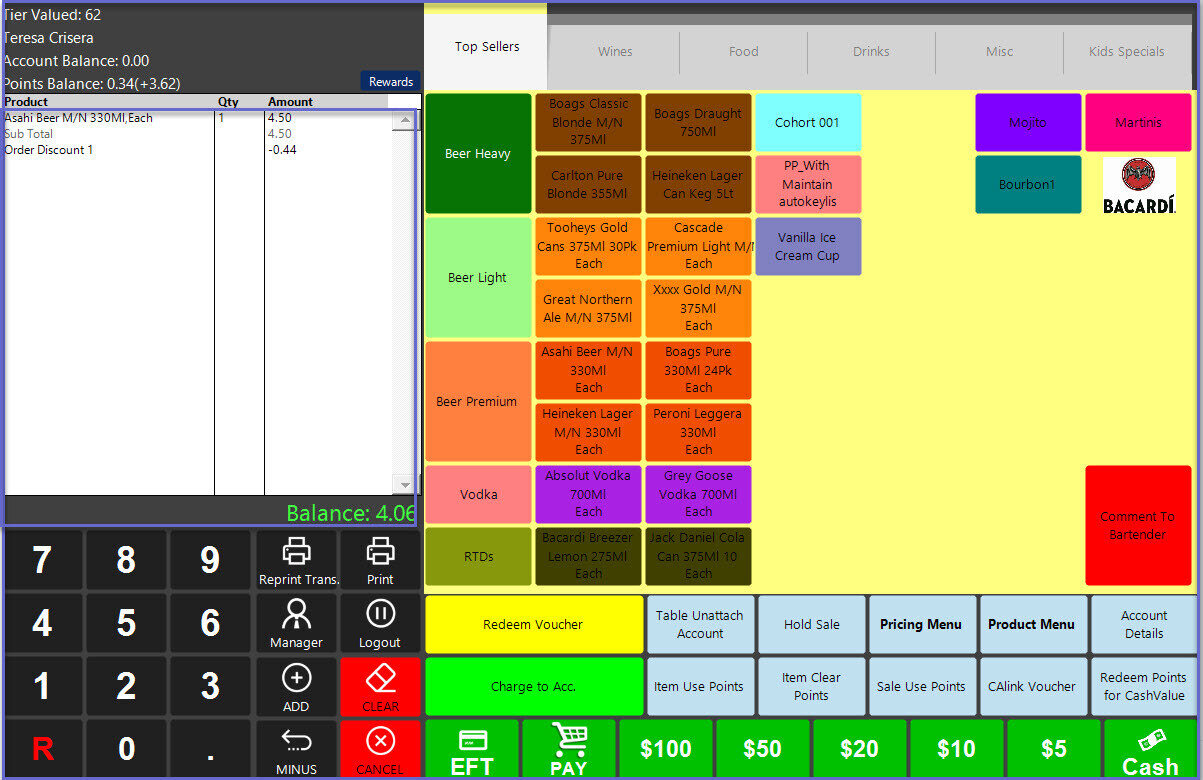Open the Kids Specials tab
The width and height of the screenshot is (1203, 780).
click(x=1127, y=52)
